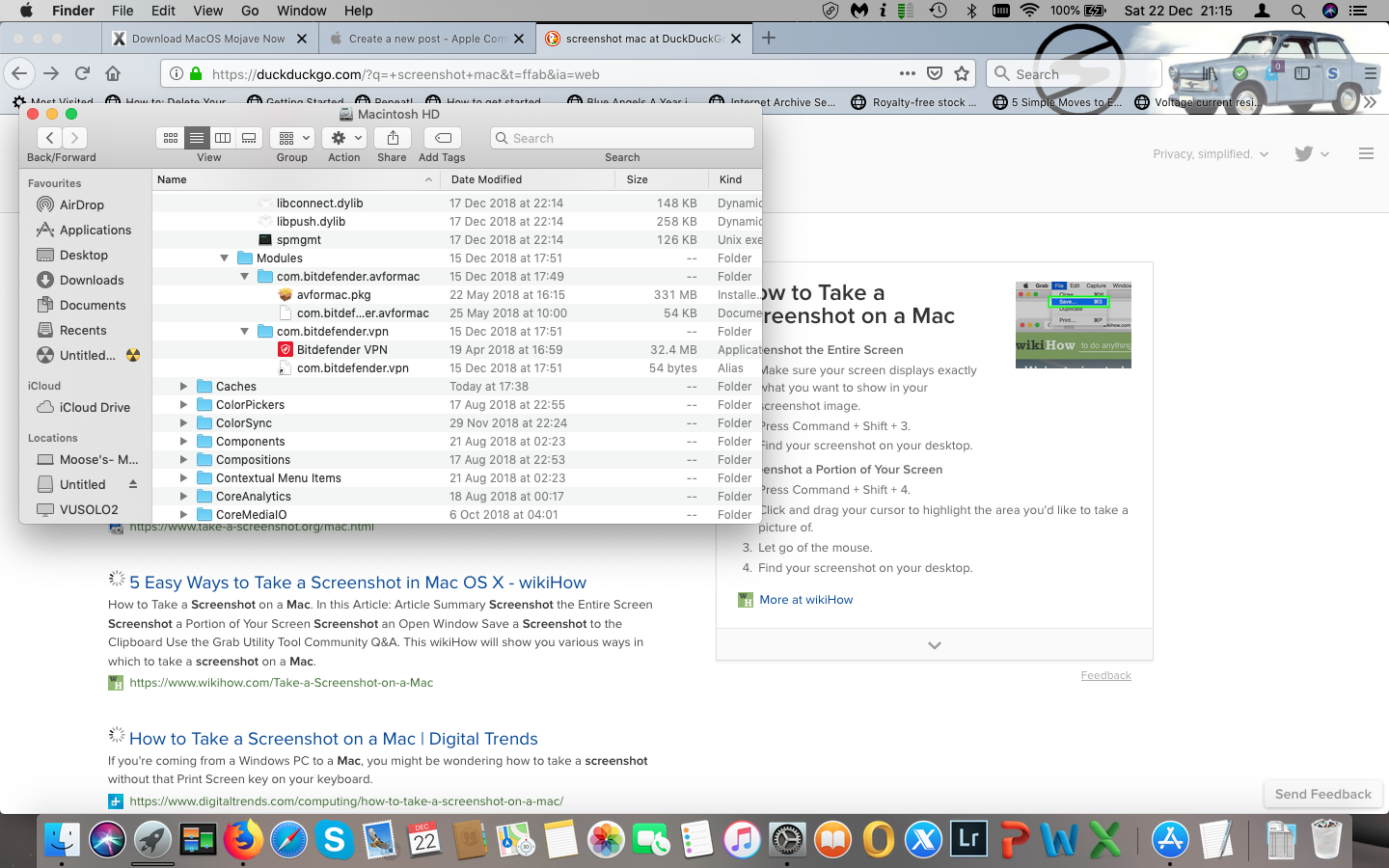Collapse the com.bitdefender.avformac folder
Image resolution: width=1389 pixels, height=868 pixels.
click(244, 277)
